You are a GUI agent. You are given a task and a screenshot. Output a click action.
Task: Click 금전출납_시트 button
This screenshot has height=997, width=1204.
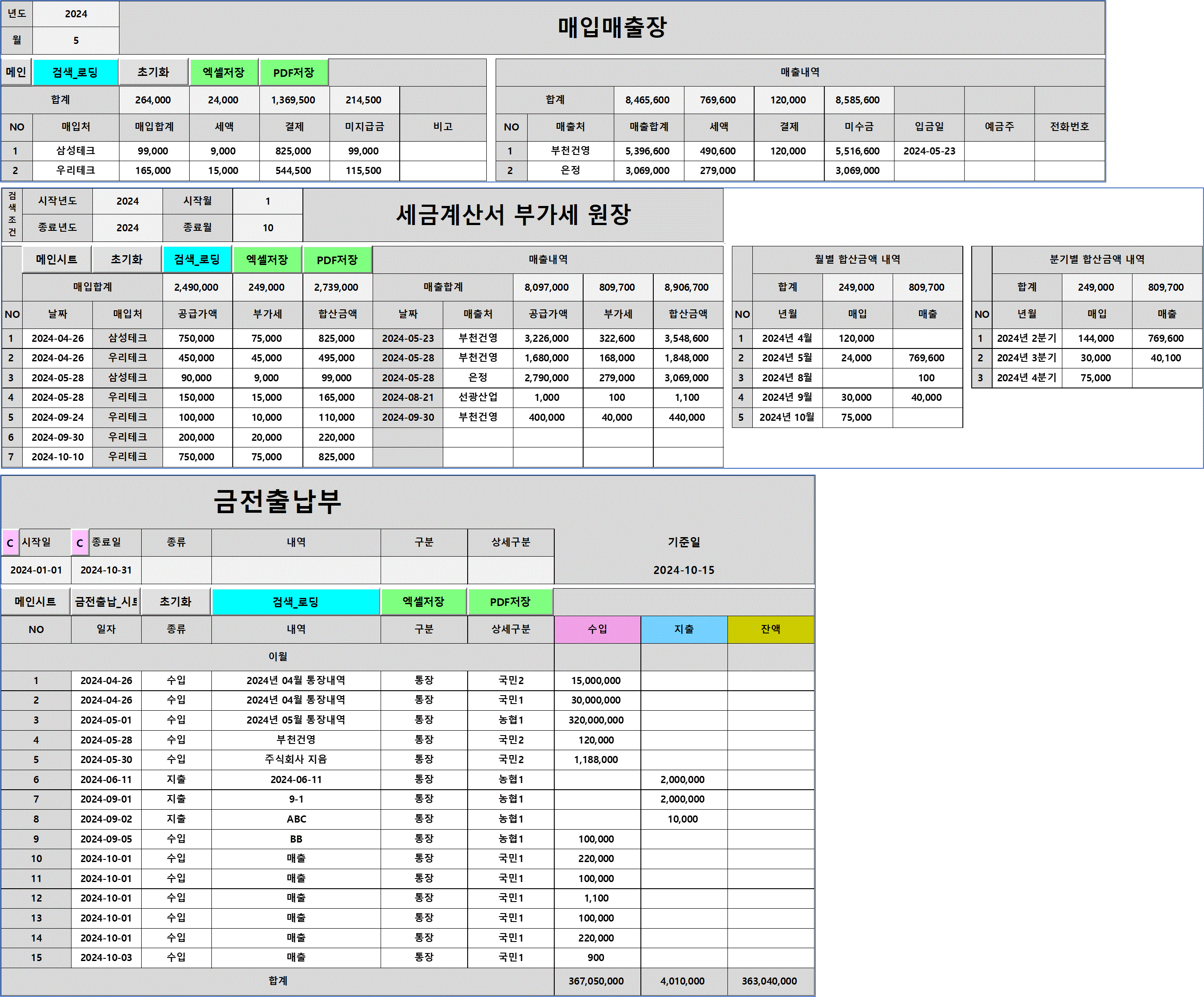pyautogui.click(x=106, y=601)
